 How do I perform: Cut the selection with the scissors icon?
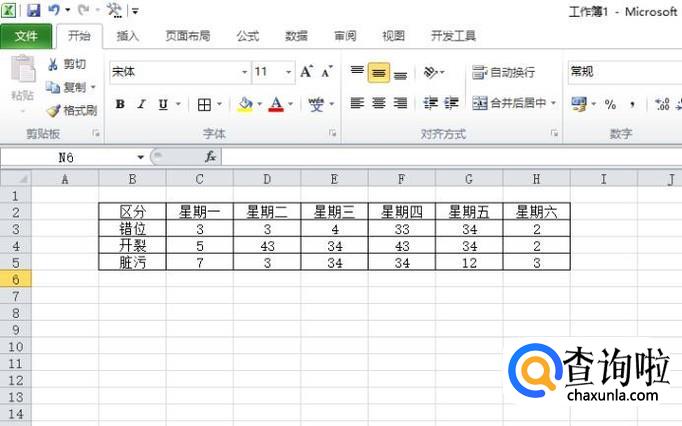[67, 64]
